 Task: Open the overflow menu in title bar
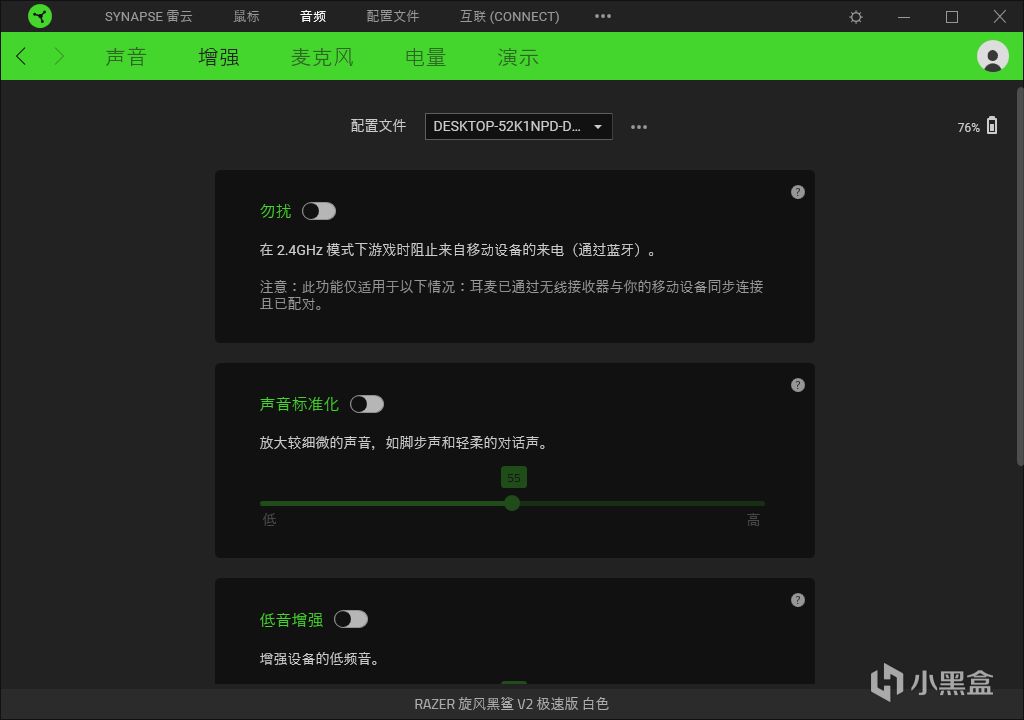pos(602,16)
